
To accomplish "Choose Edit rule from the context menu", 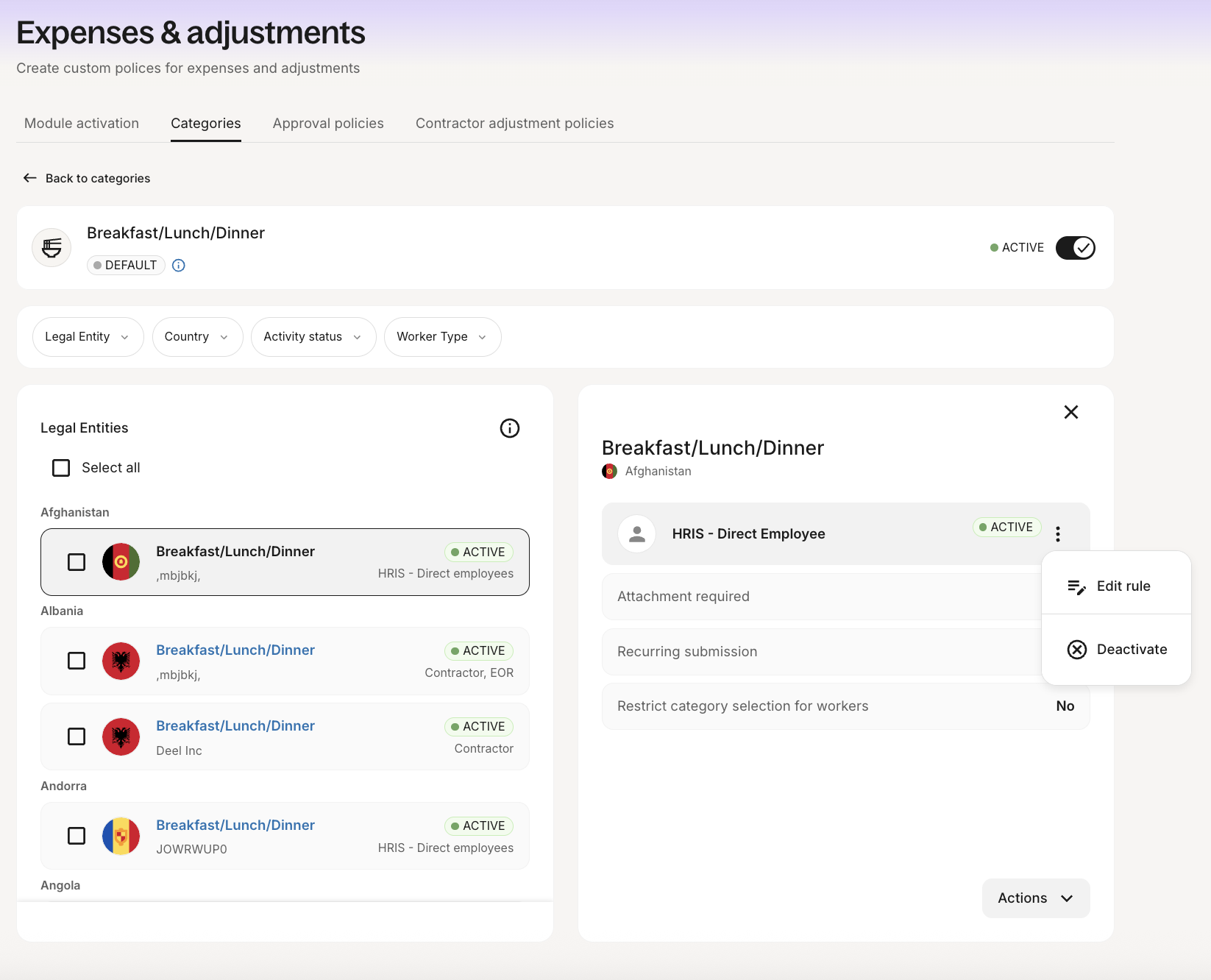I will [1116, 586].
